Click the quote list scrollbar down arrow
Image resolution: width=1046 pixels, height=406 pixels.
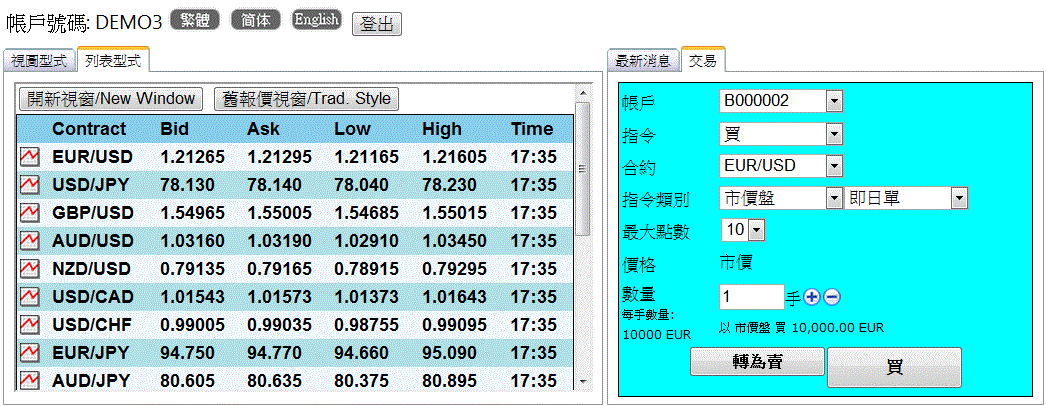[582, 381]
